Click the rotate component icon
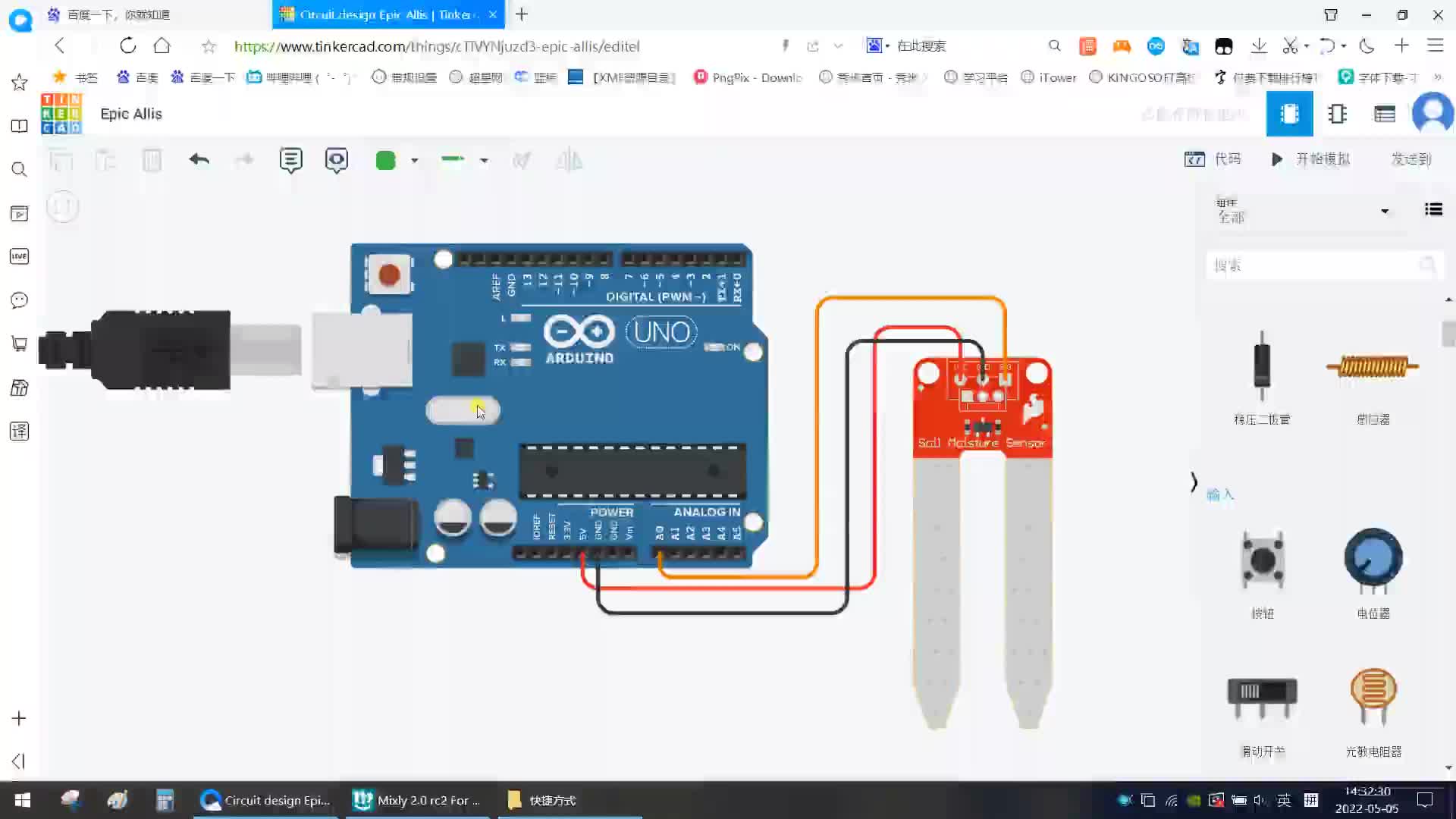1456x819 pixels. [522, 160]
